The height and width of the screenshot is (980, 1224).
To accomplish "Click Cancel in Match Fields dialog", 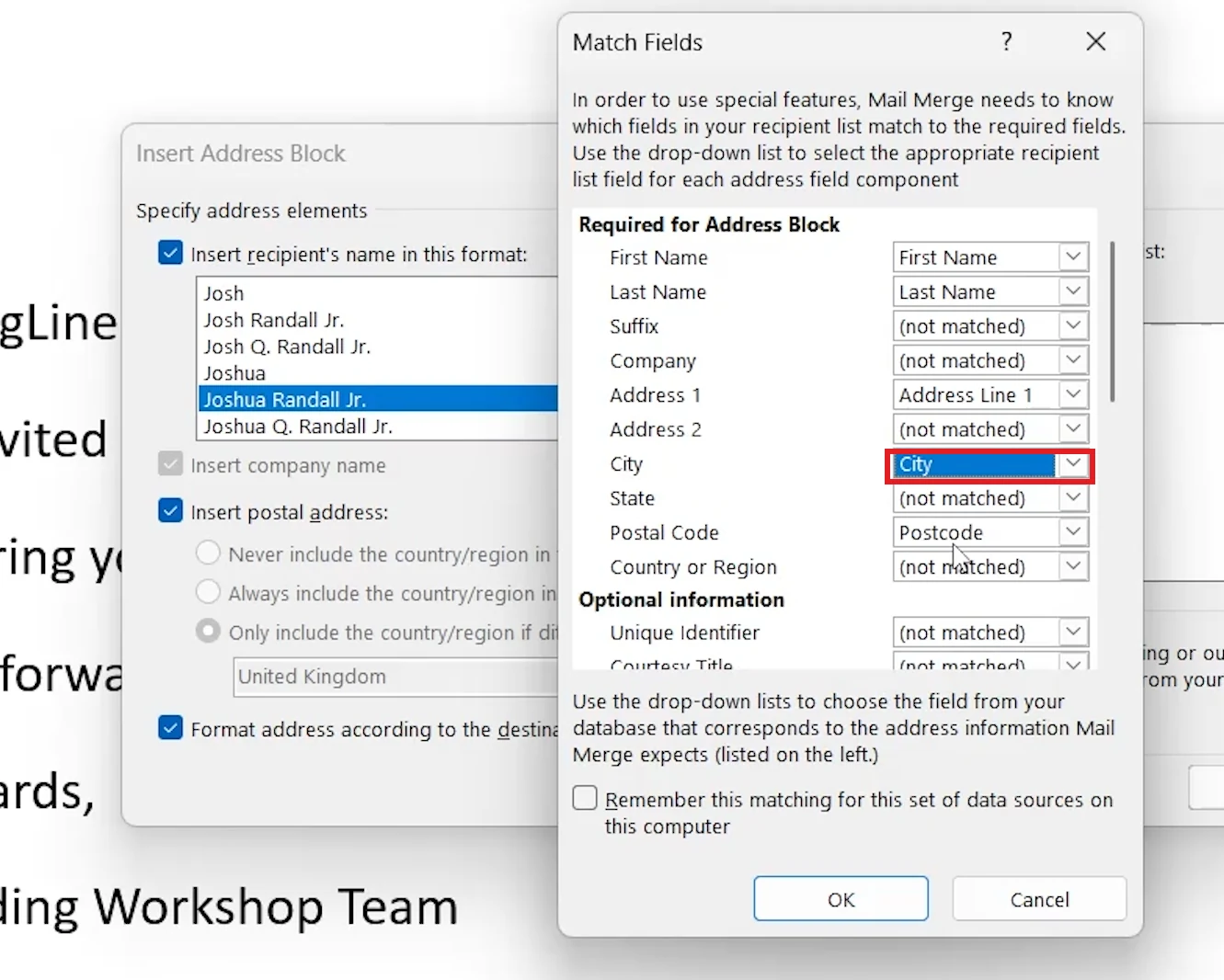I will coord(1039,899).
